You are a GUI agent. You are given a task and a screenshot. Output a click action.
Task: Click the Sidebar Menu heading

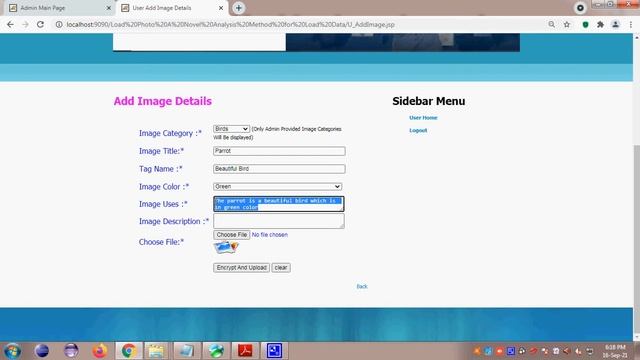(429, 101)
